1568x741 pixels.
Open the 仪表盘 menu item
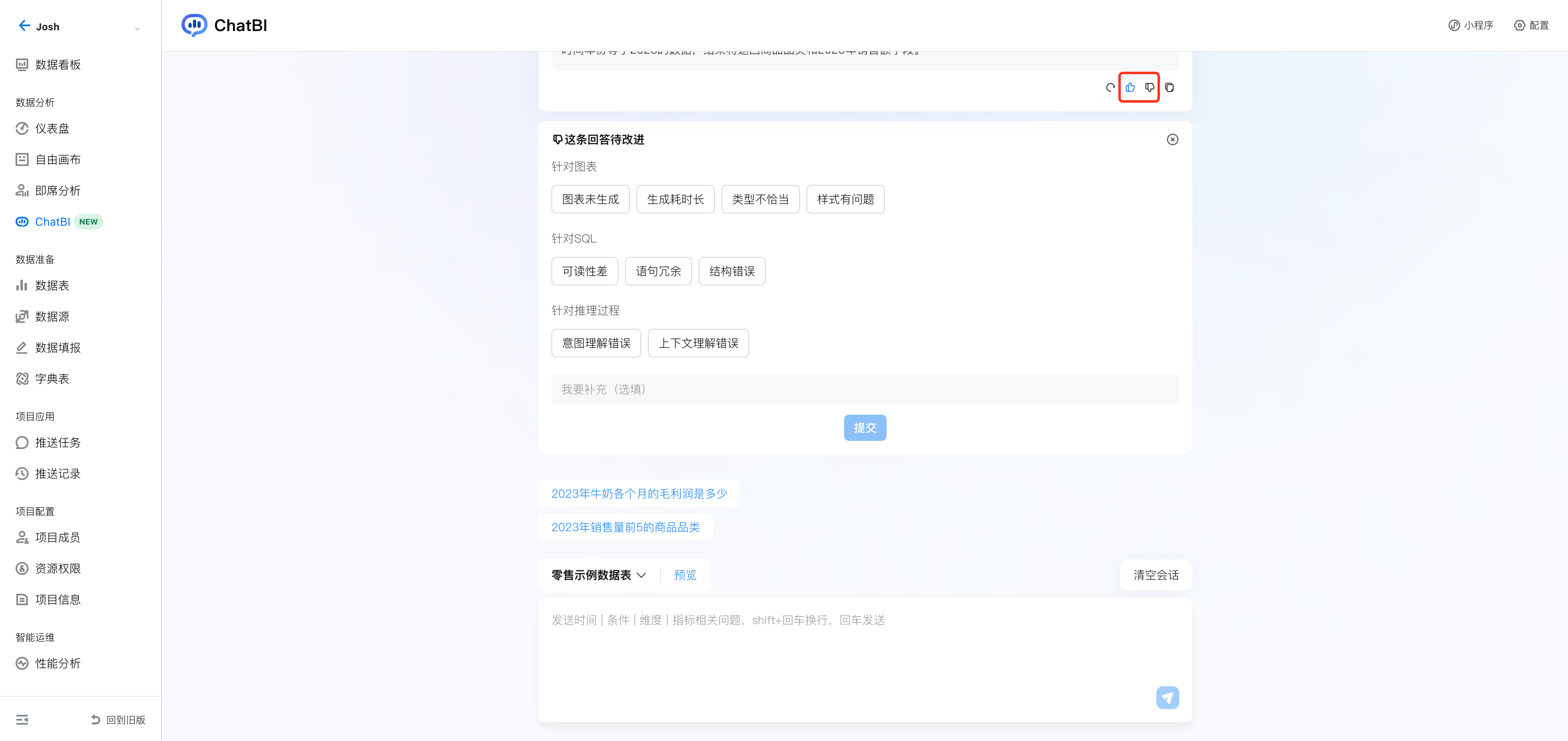pyautogui.click(x=52, y=128)
